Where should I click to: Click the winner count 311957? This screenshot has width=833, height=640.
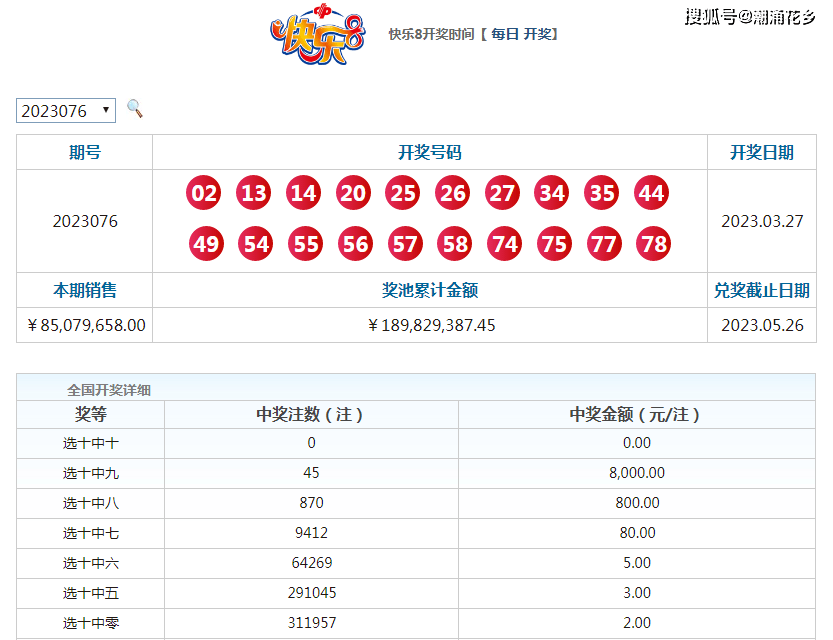click(312, 622)
